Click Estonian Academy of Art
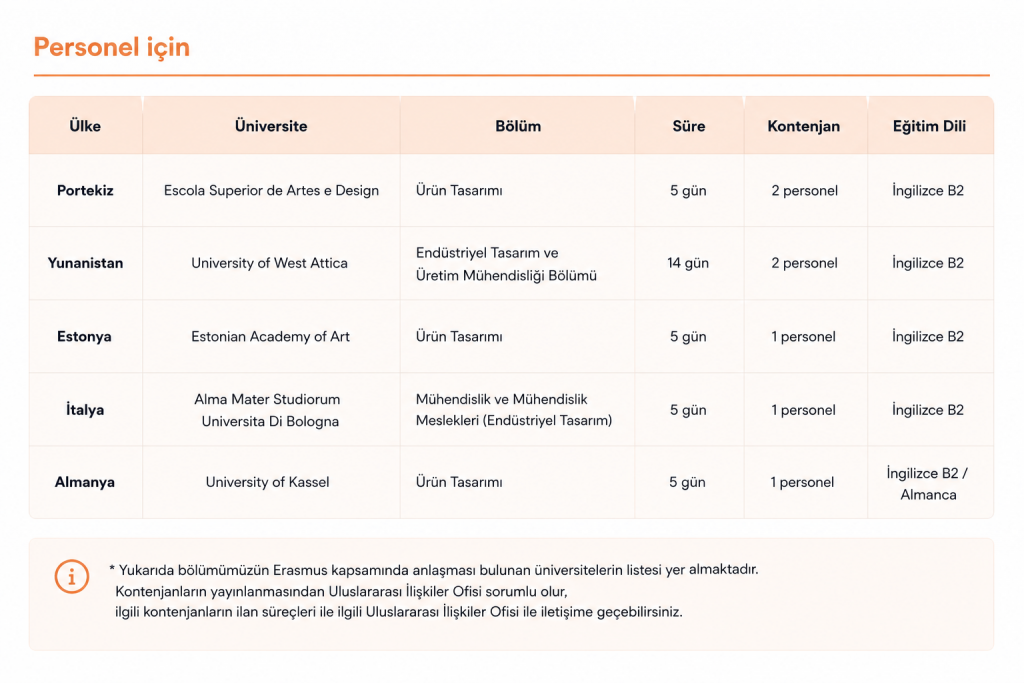 (x=270, y=336)
